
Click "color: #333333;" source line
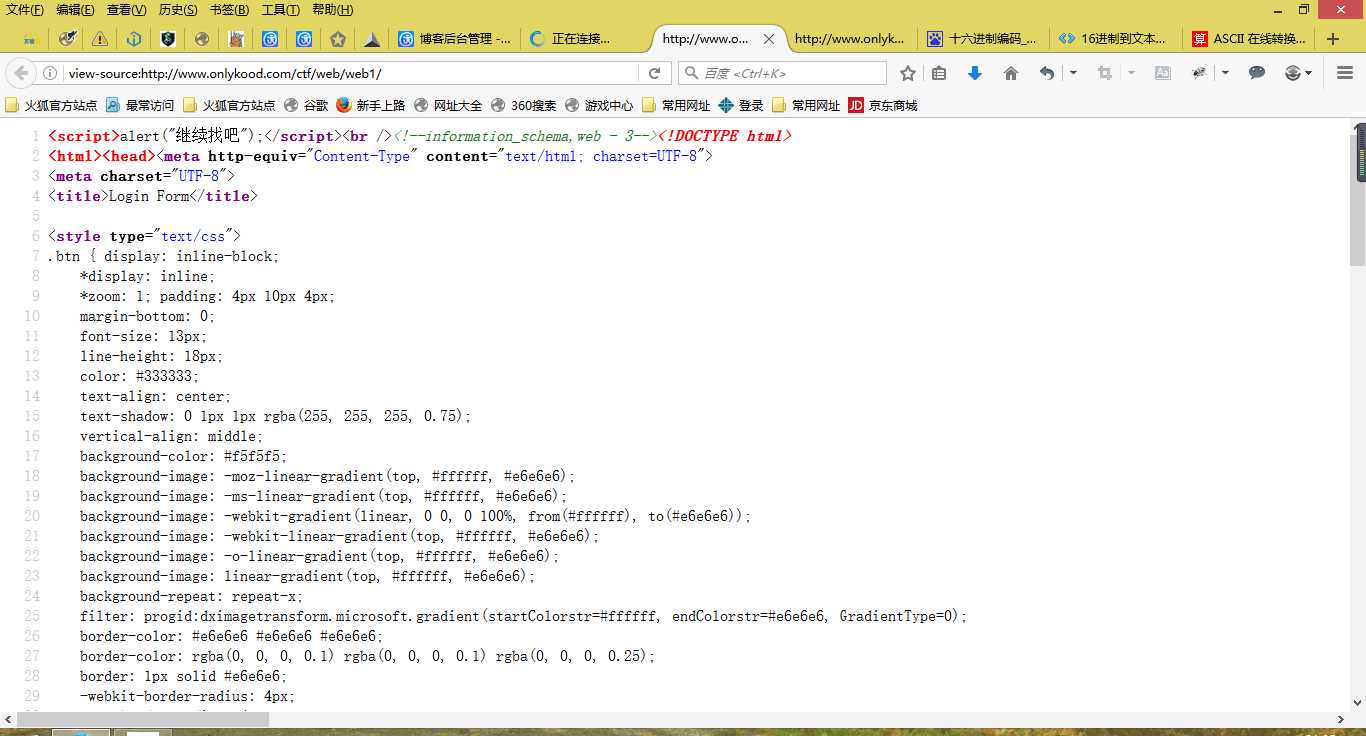(139, 376)
